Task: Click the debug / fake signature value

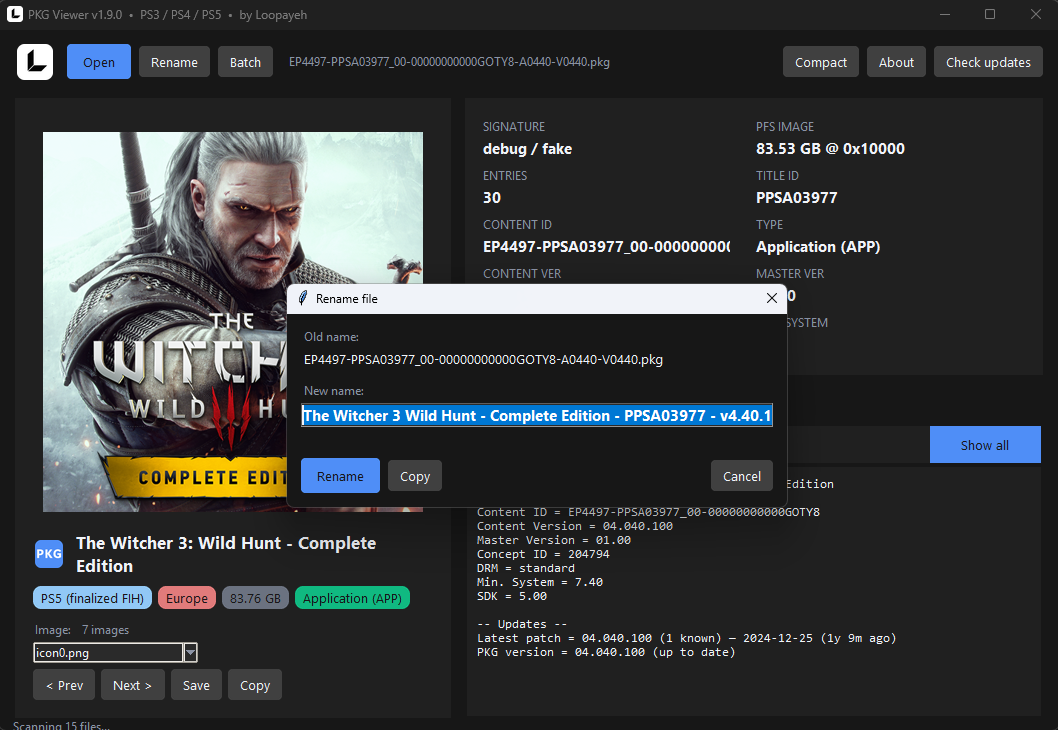Action: tap(528, 149)
